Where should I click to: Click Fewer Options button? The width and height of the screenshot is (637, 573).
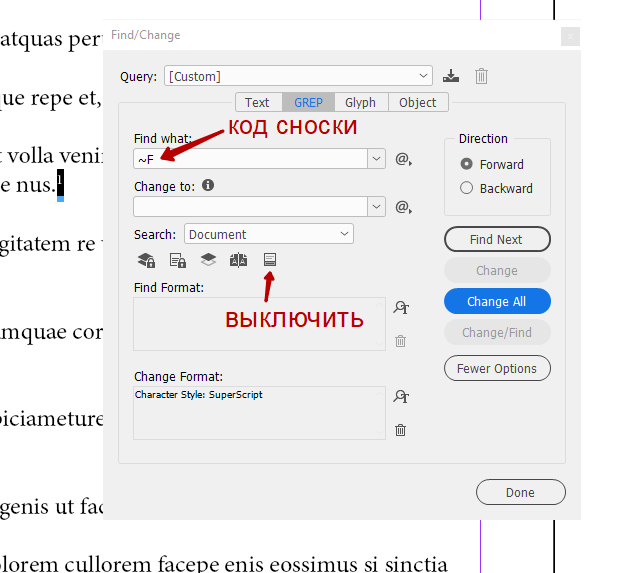tap(497, 368)
